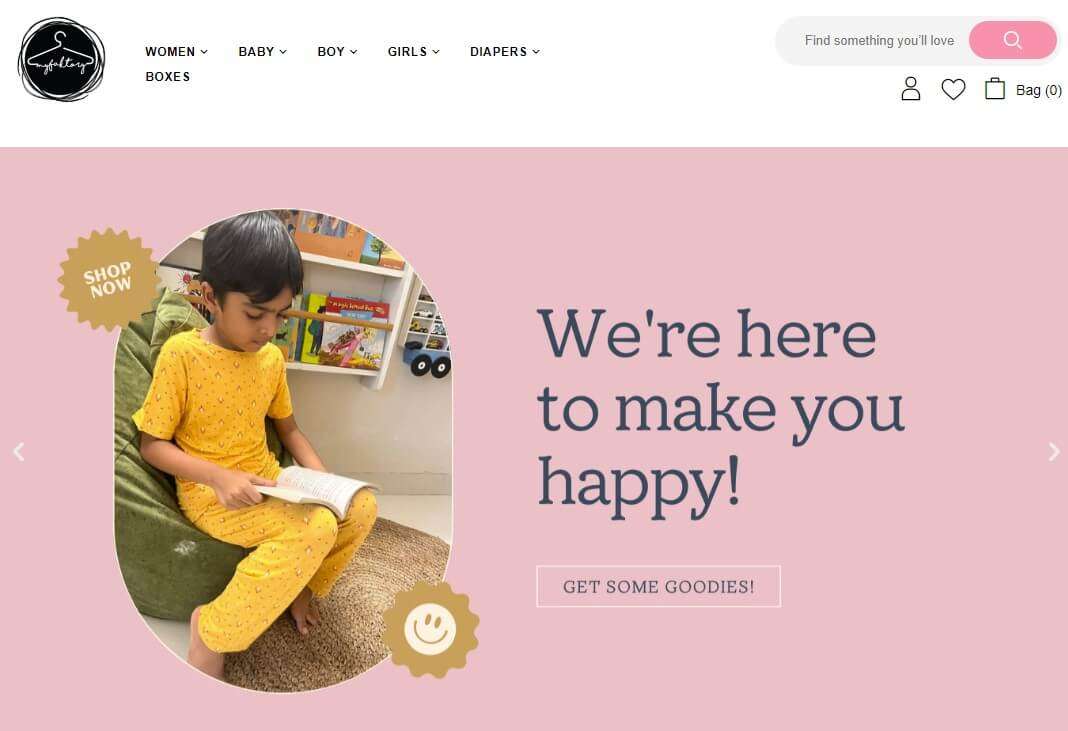Advance to next slide with right arrow

coord(1054,452)
